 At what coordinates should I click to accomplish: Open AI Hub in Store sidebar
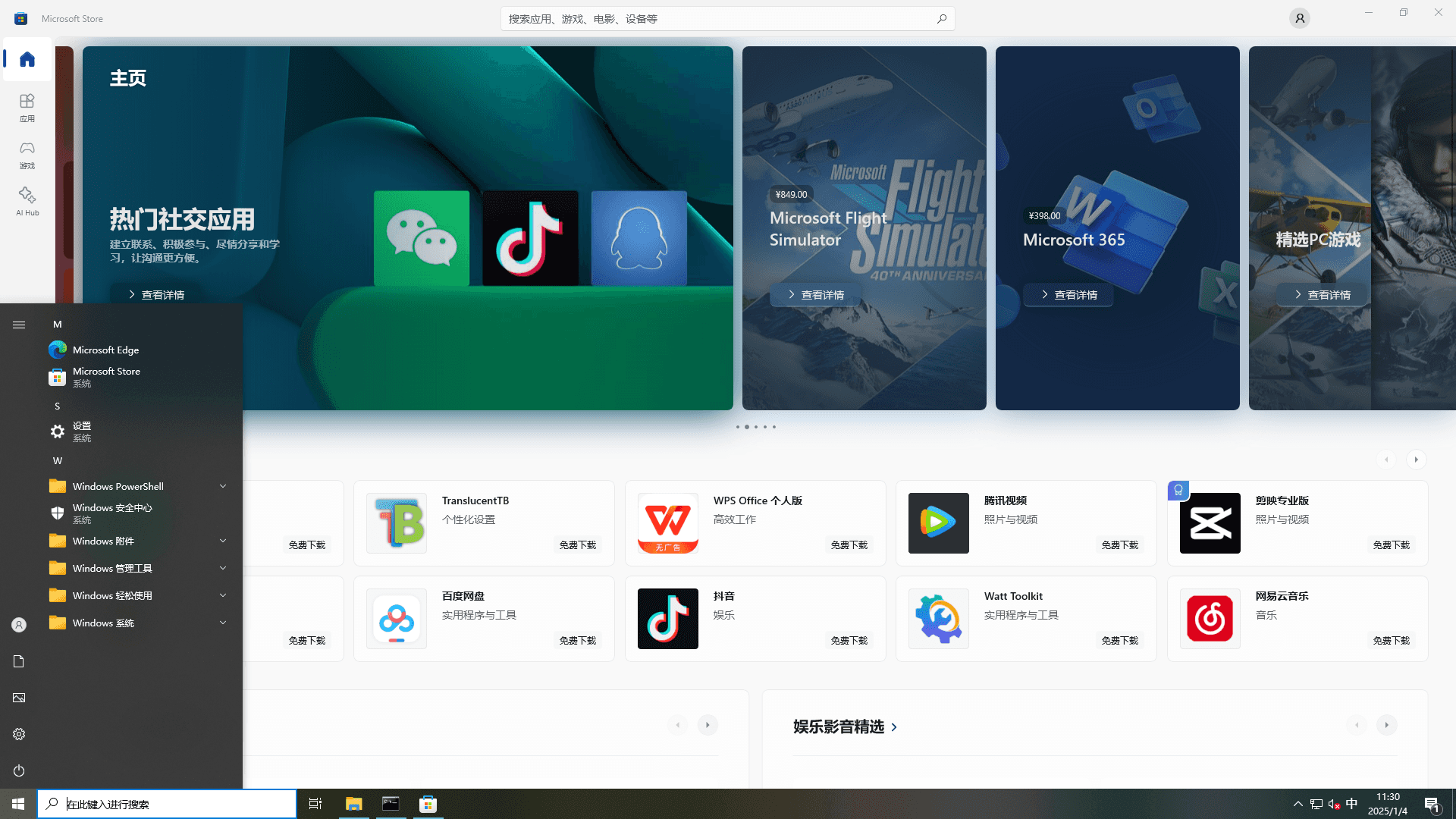pyautogui.click(x=27, y=201)
